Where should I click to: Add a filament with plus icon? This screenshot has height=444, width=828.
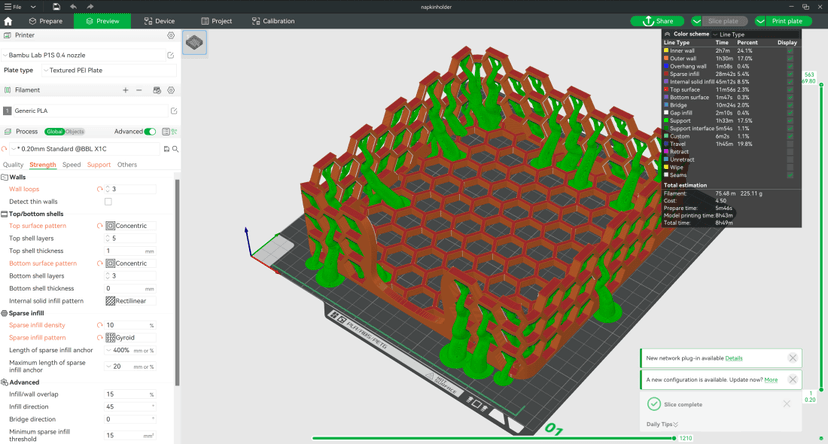[125, 90]
